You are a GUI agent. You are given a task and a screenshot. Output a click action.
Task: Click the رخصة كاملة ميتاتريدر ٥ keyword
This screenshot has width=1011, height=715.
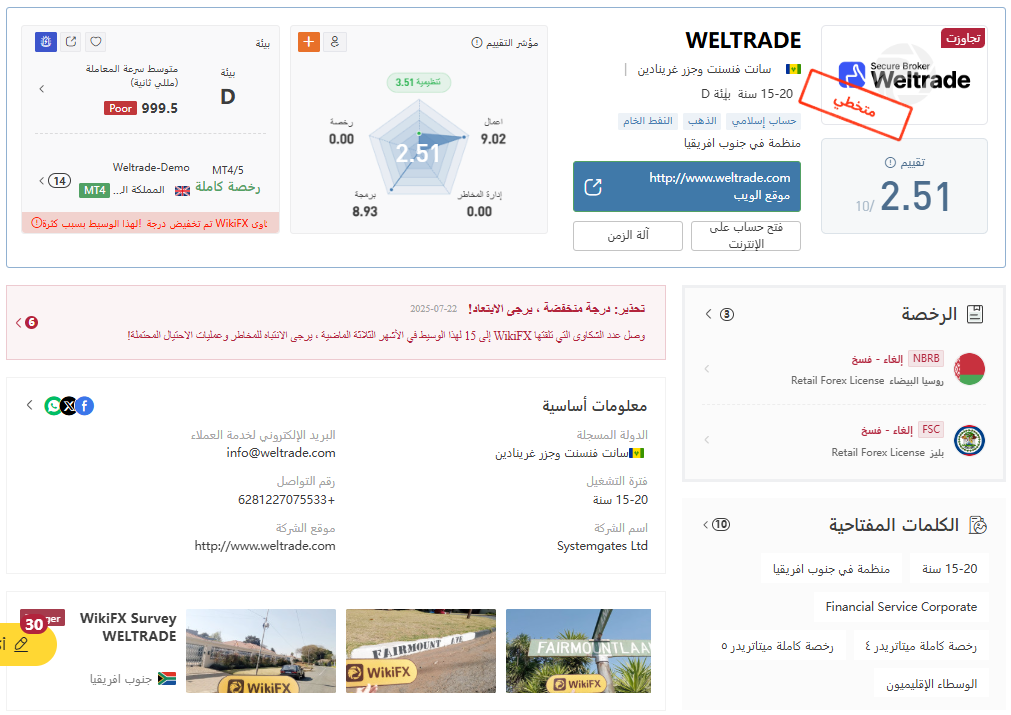coord(777,646)
